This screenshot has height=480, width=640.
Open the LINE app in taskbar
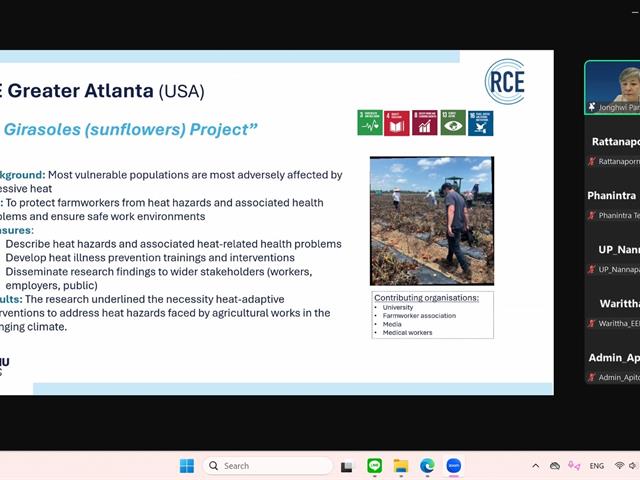point(374,466)
